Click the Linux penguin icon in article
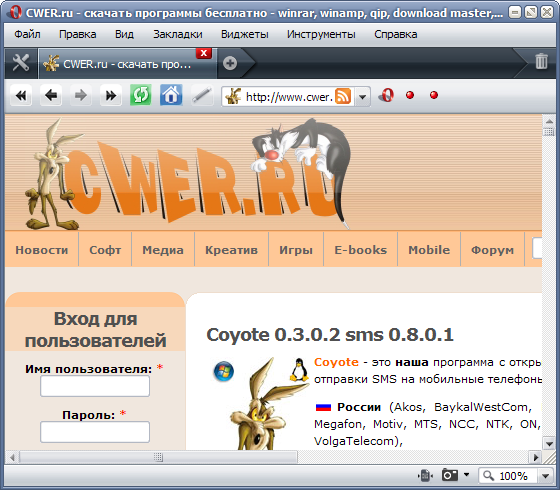The width and height of the screenshot is (560, 490). point(299,370)
